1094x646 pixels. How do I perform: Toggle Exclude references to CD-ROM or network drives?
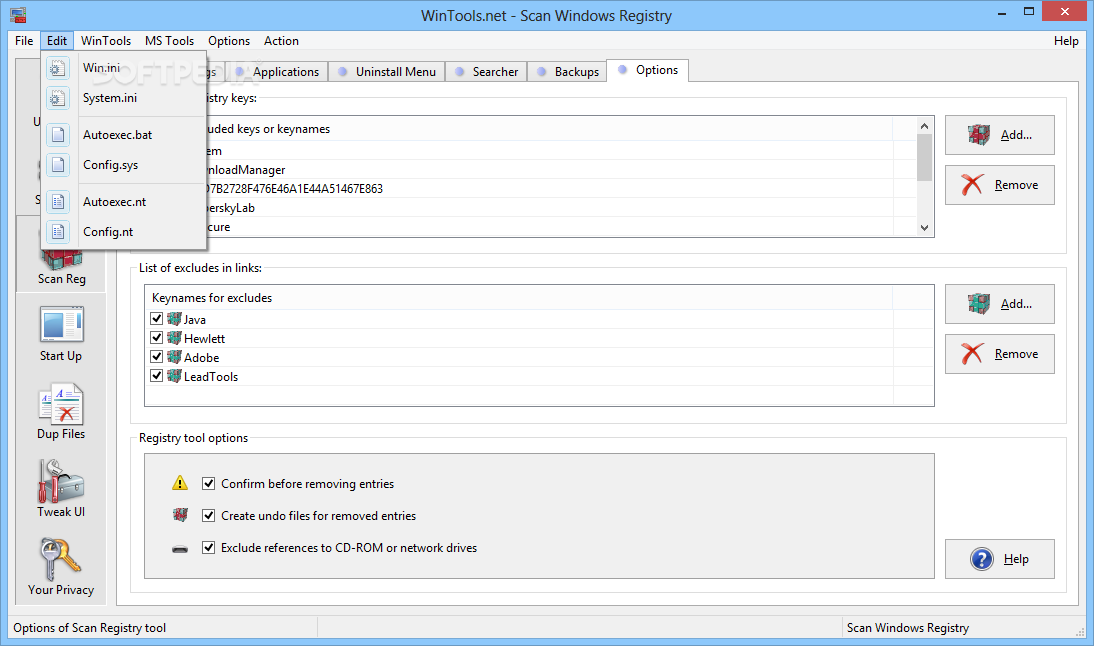pos(209,548)
